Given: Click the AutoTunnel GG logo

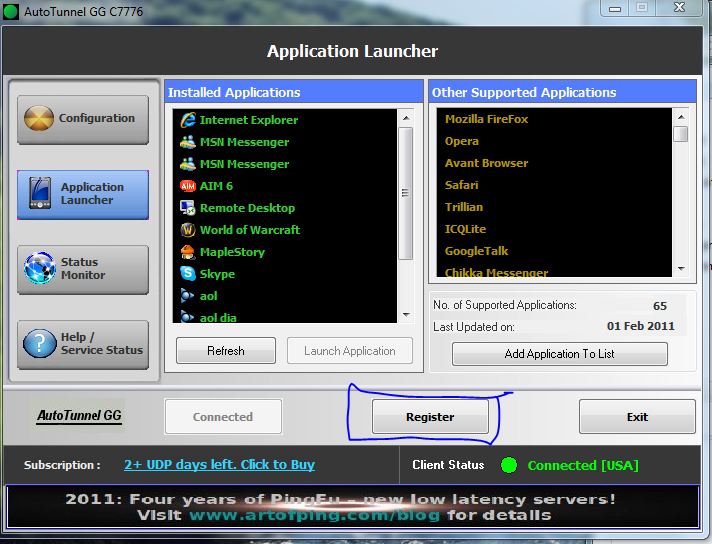Looking at the screenshot, I should pos(79,415).
